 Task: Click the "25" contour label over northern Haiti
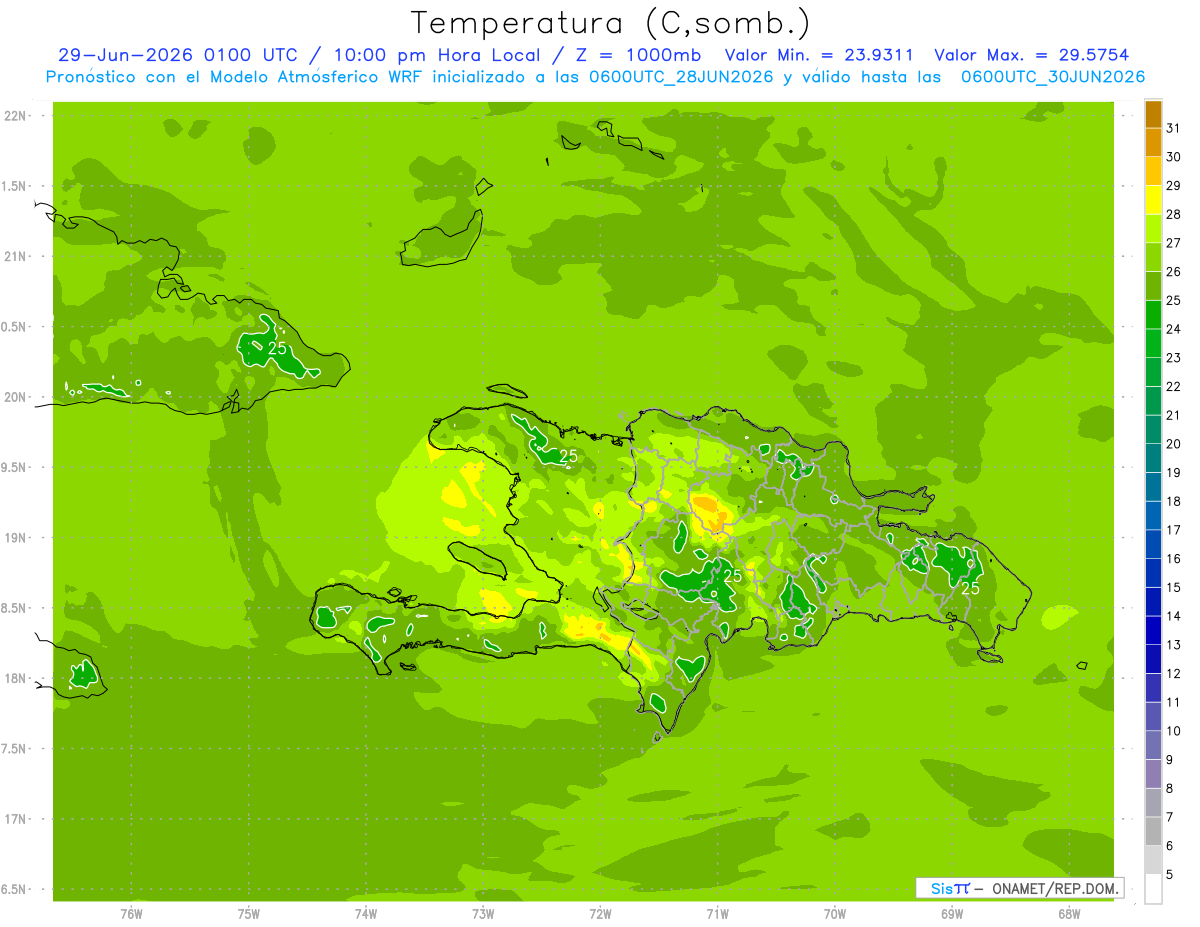[x=569, y=456]
